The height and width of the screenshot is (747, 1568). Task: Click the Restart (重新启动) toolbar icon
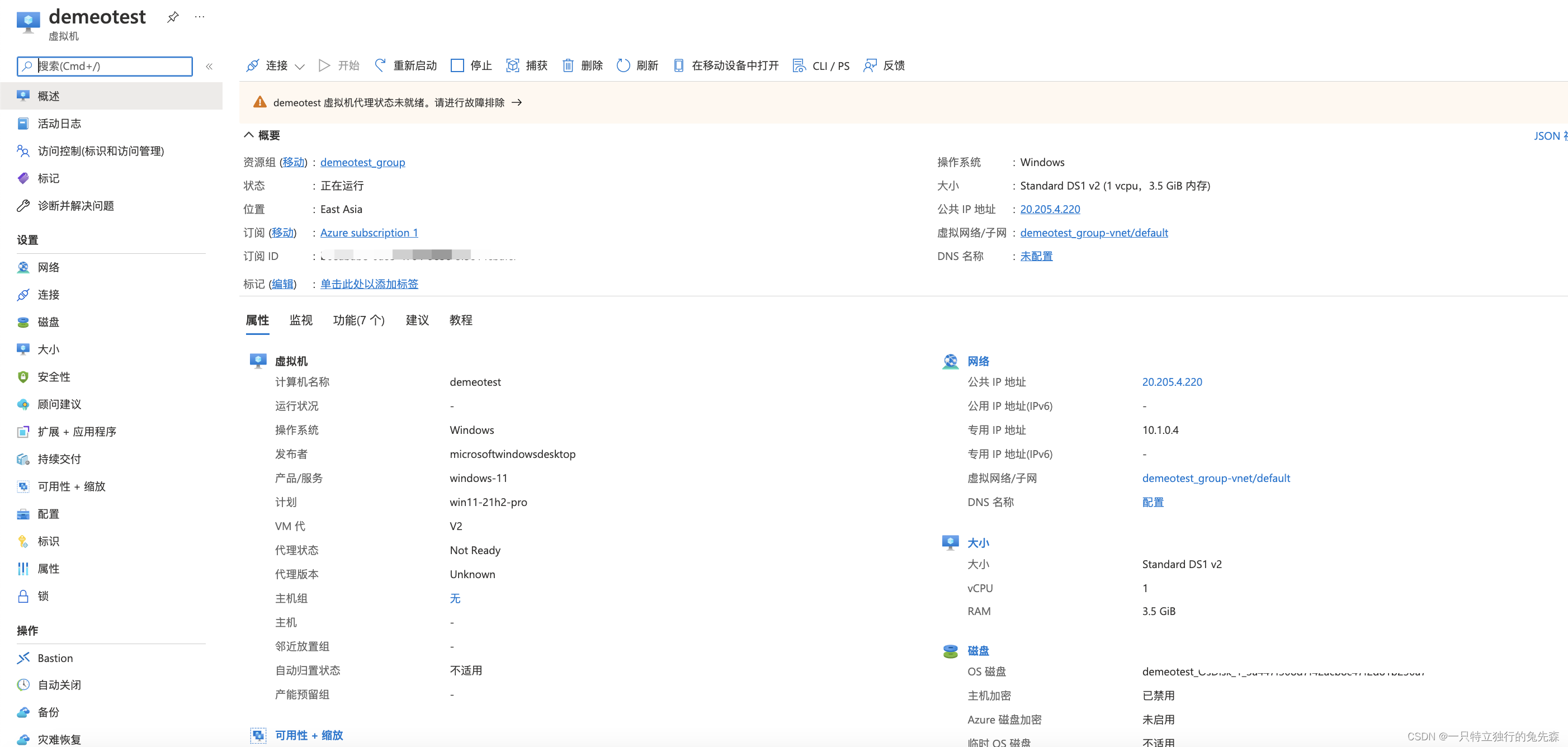[x=380, y=65]
